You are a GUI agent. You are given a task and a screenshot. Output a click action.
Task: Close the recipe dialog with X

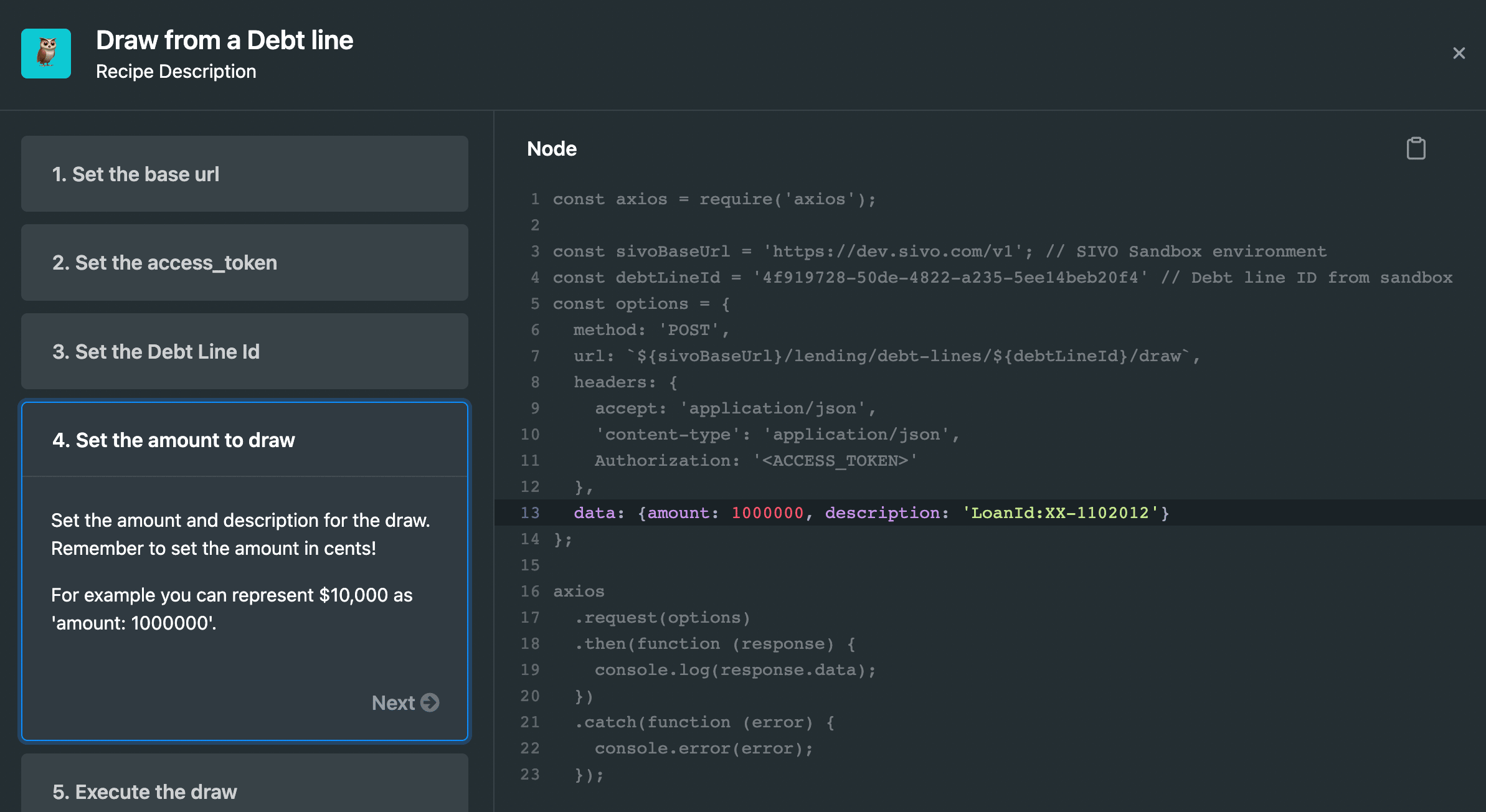[x=1459, y=54]
